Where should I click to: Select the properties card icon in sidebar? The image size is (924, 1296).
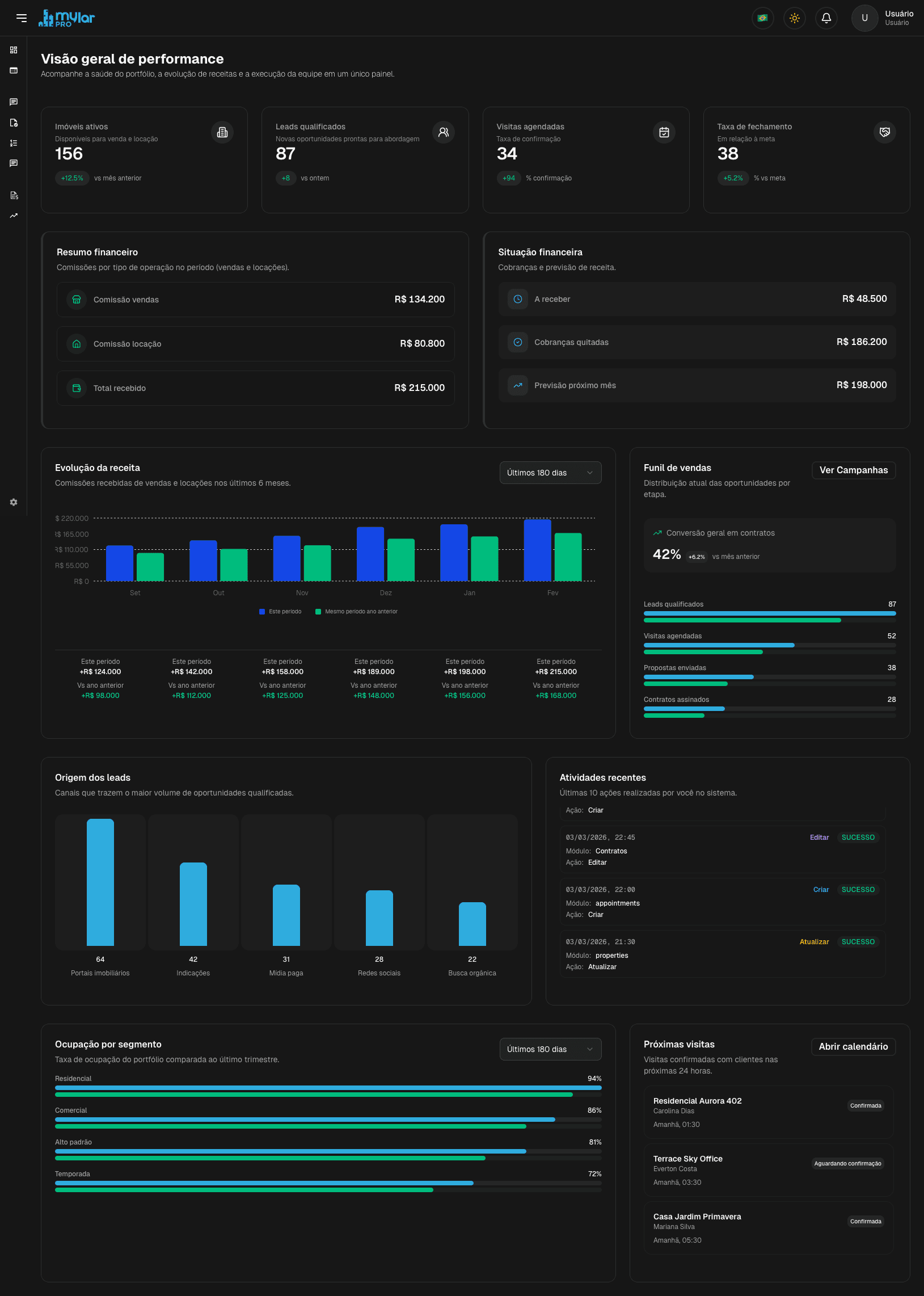(x=13, y=70)
